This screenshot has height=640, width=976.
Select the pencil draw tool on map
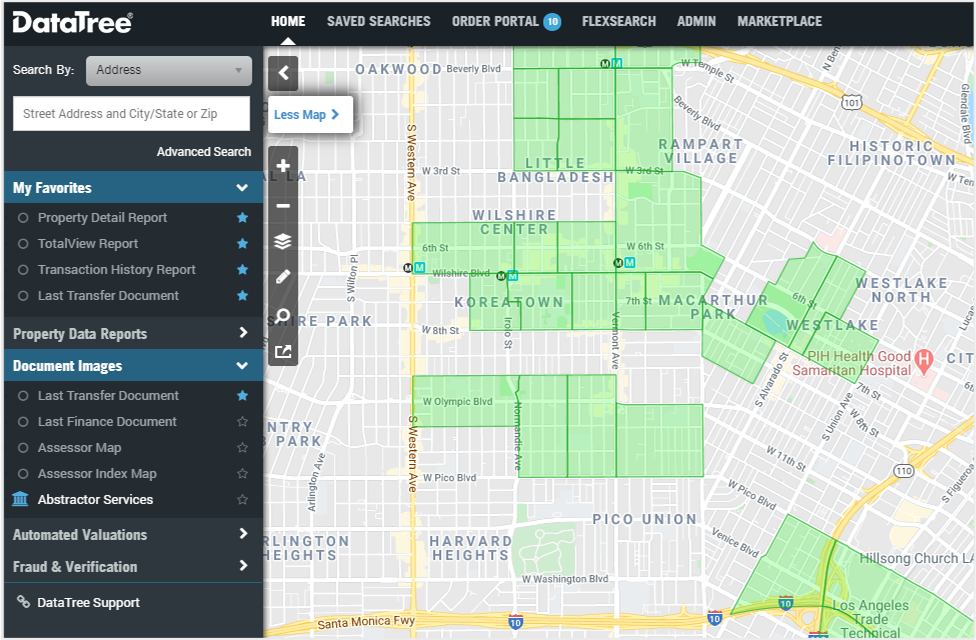283,277
